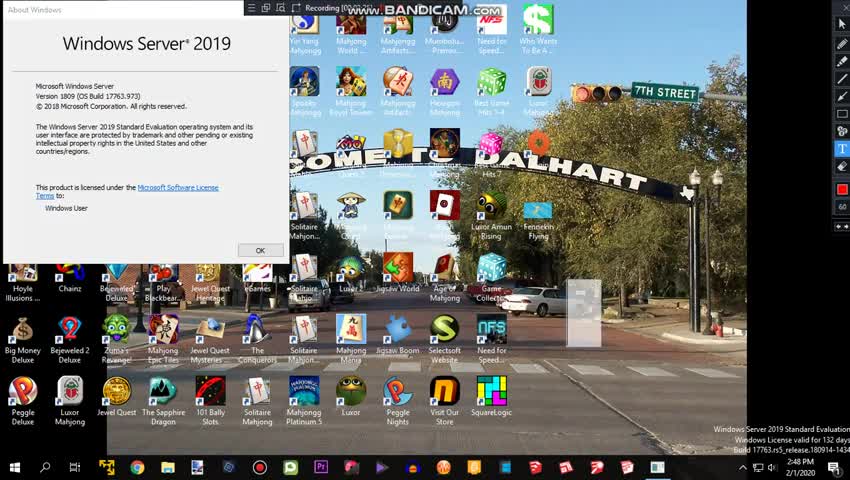The height and width of the screenshot is (480, 850).
Task: Click the Bandicam window selection mode icon
Action: point(266,8)
